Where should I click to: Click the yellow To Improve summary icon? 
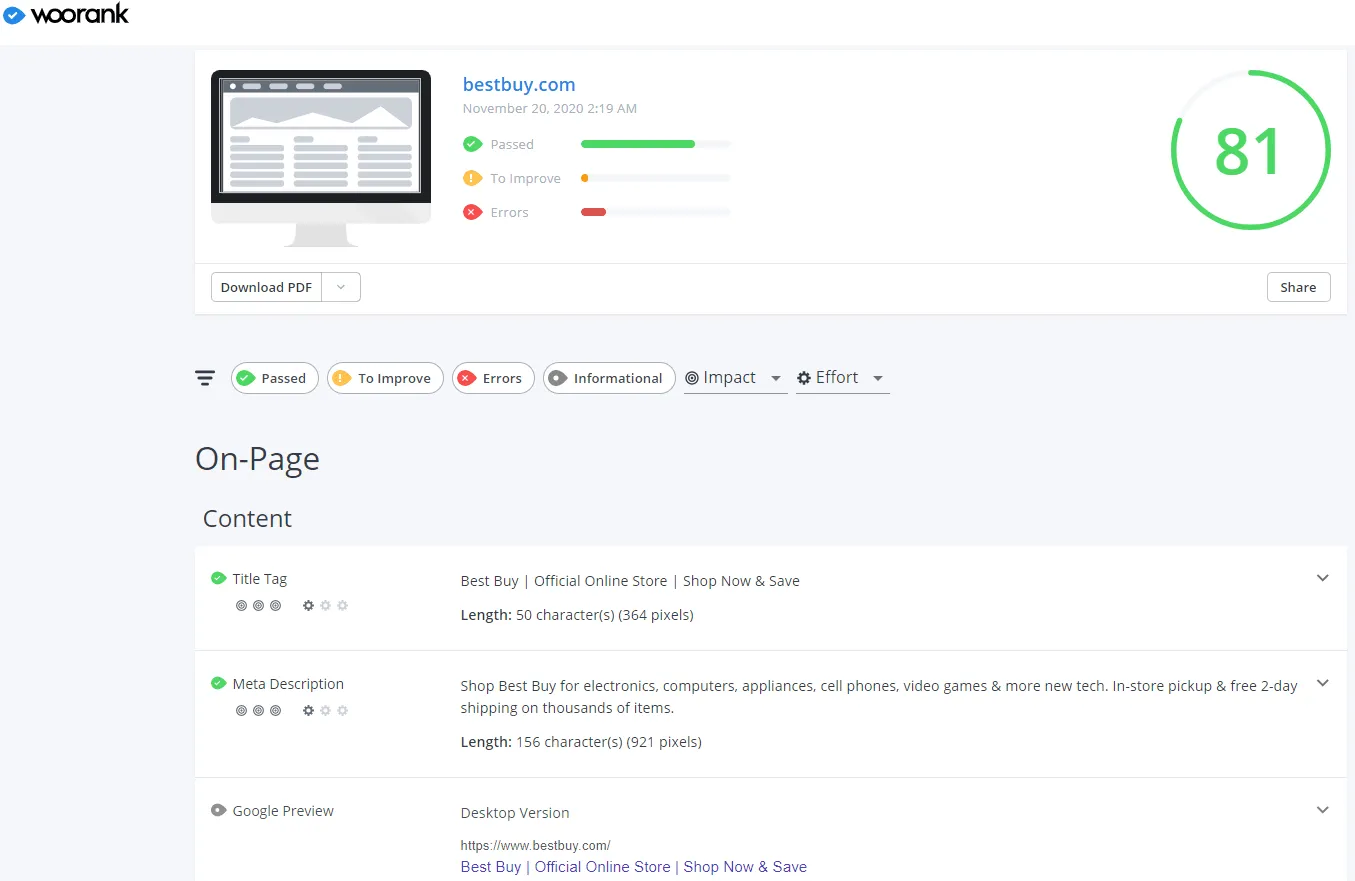[473, 178]
